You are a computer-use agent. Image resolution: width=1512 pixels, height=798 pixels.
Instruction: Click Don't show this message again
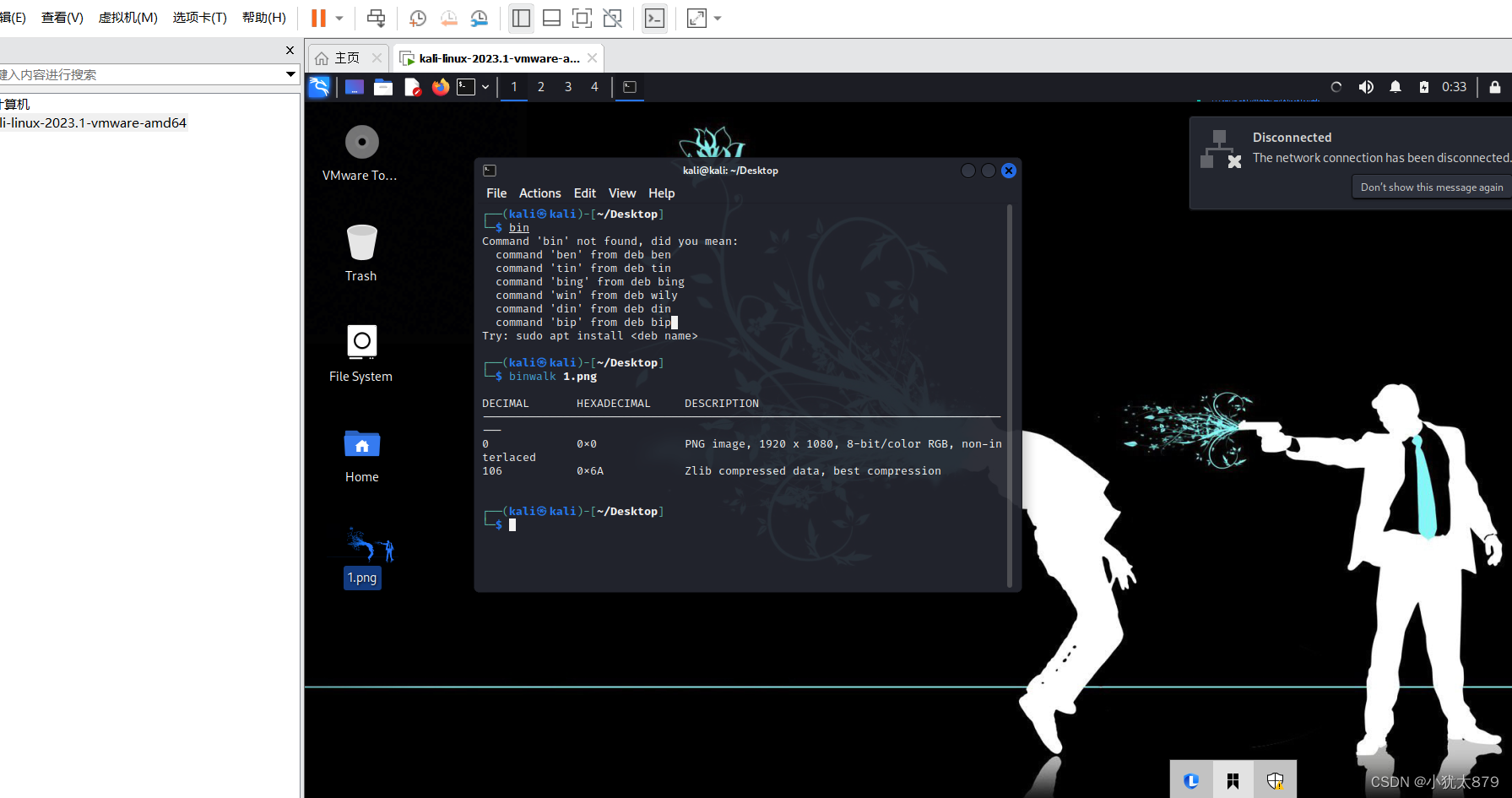[1432, 187]
